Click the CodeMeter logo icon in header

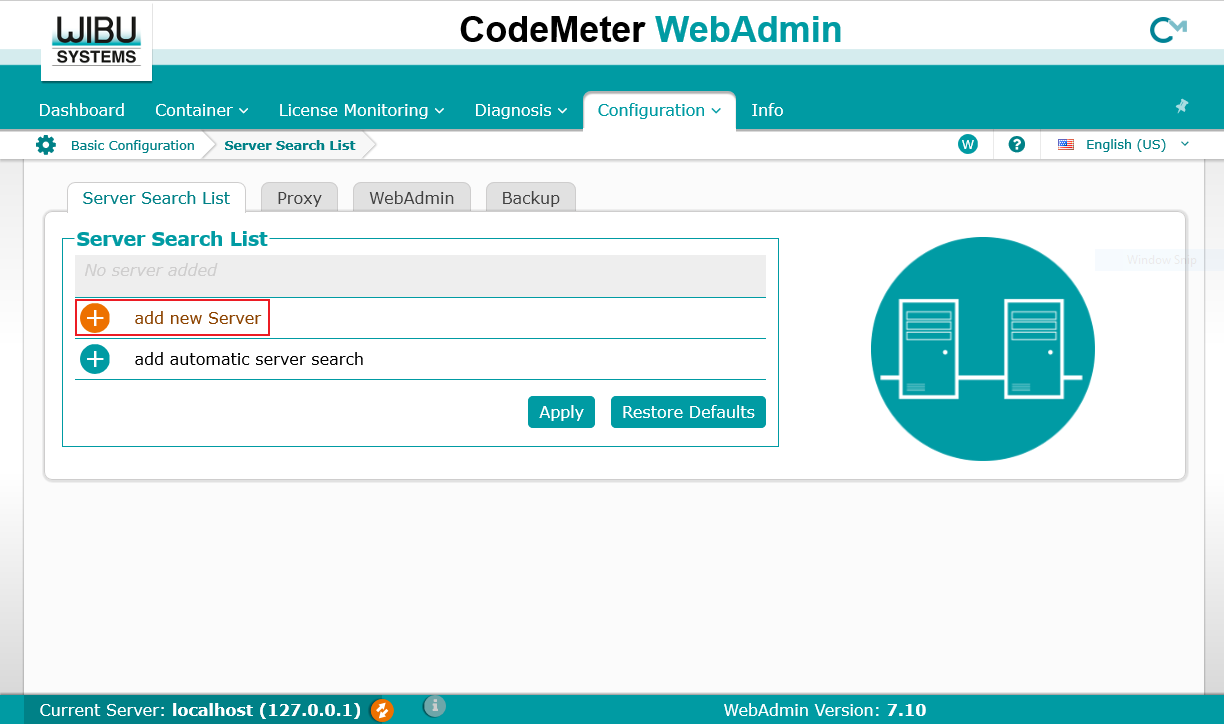[1168, 31]
